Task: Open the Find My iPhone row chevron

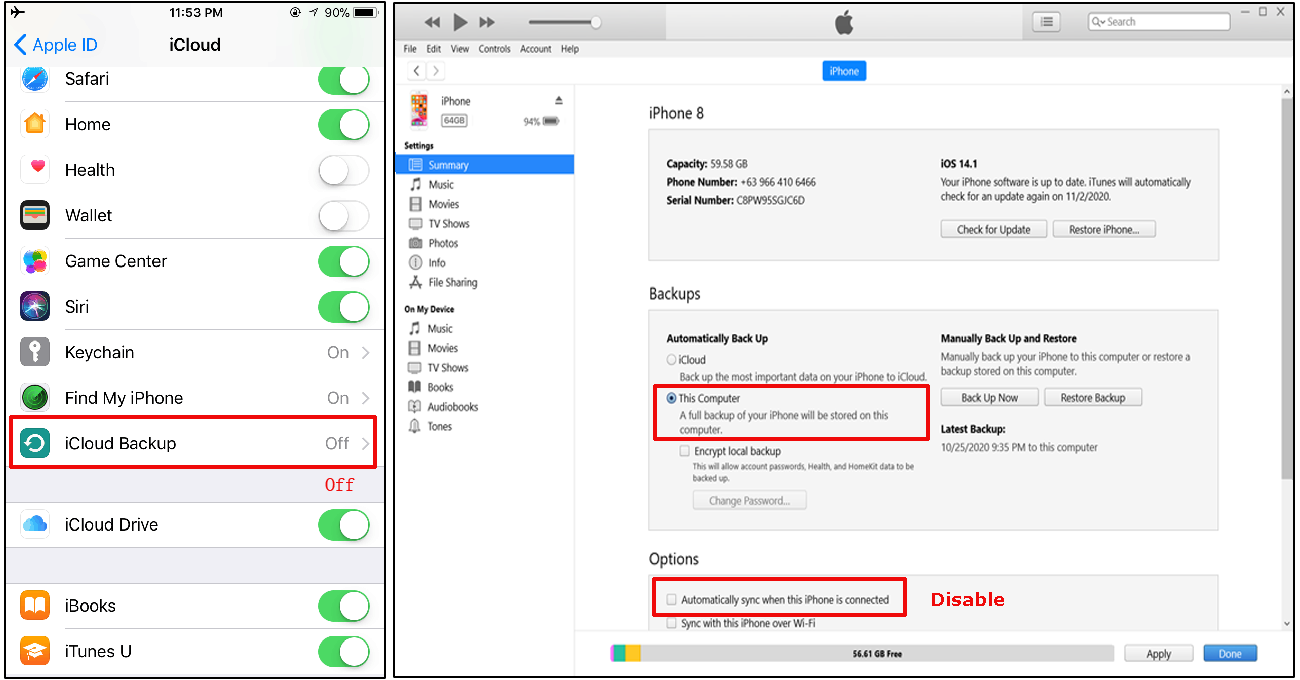Action: 366,398
